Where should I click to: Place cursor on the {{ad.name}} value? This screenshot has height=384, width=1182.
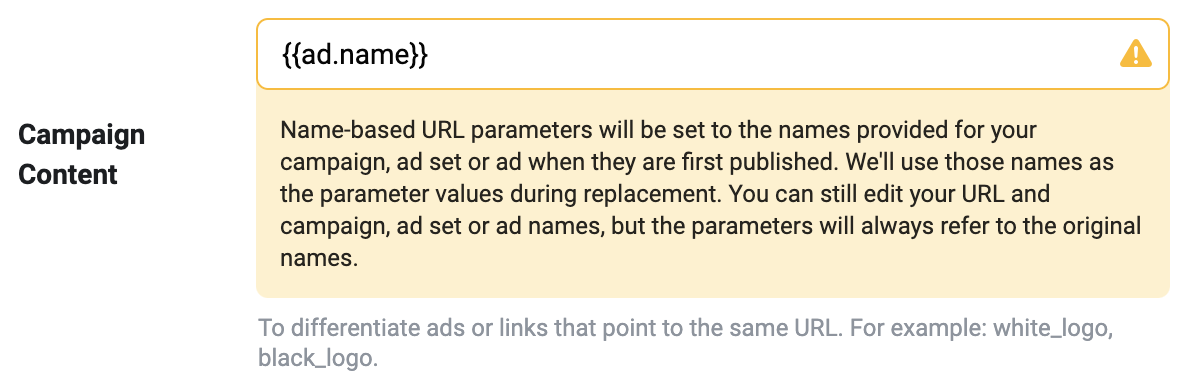(355, 55)
